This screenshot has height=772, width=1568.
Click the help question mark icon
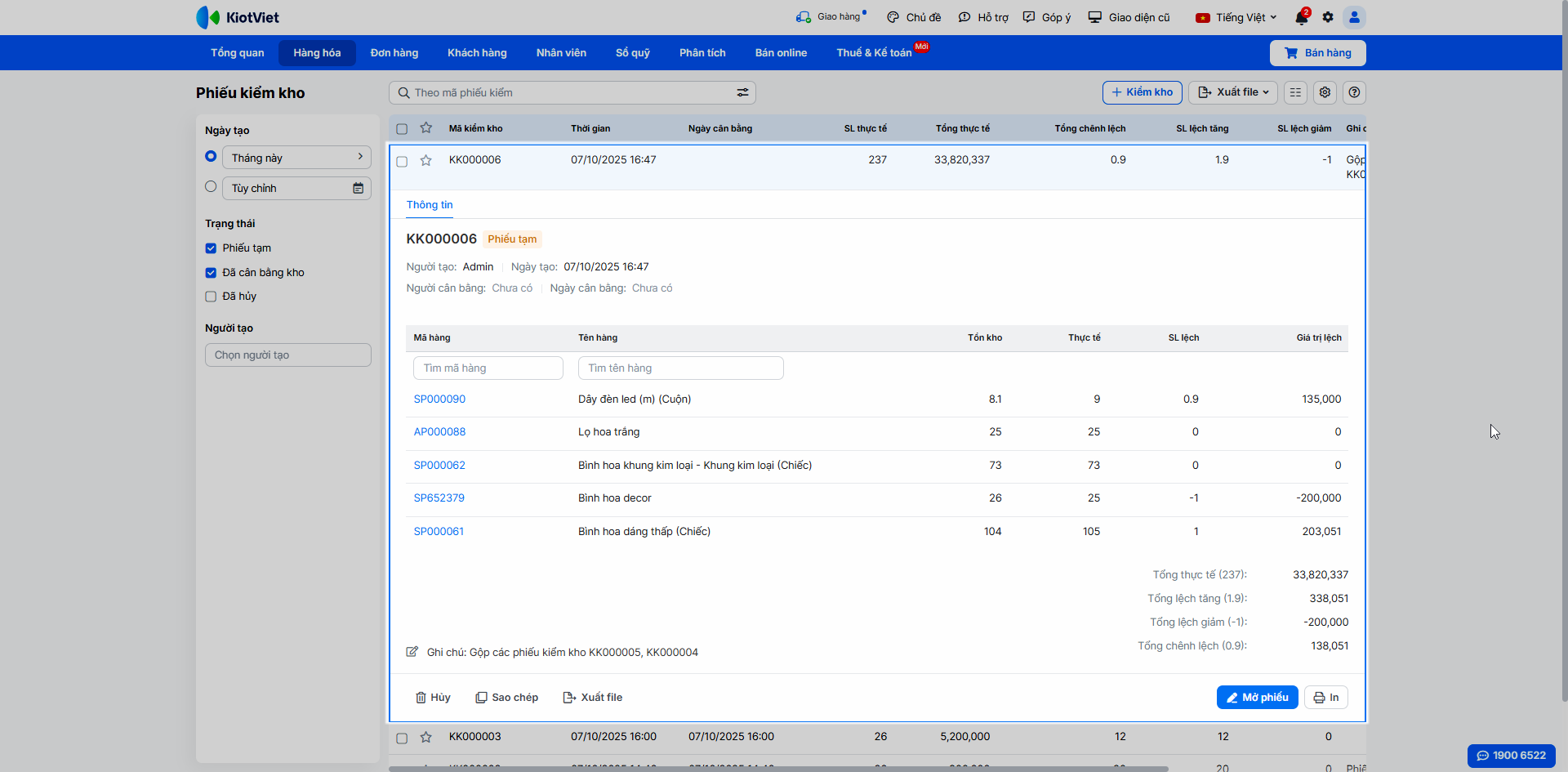(x=1354, y=92)
